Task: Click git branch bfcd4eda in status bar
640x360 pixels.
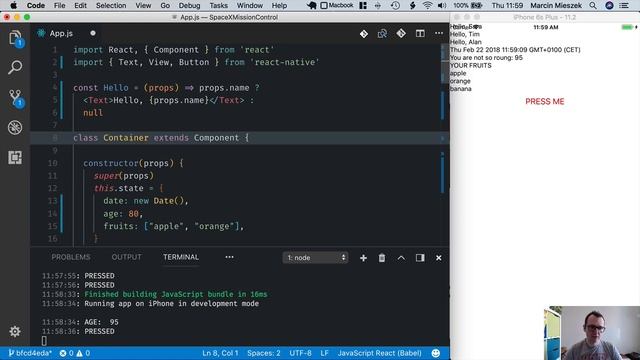Action: point(30,353)
